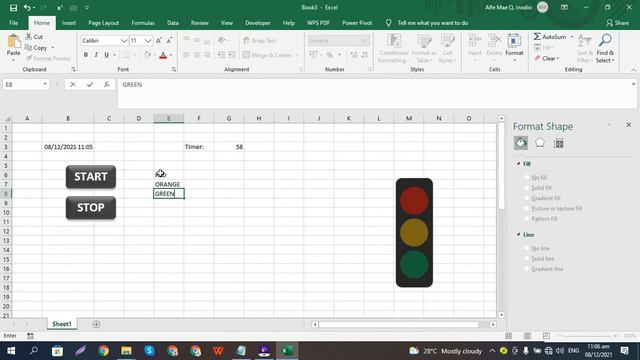640x360 pixels.
Task: Collapse the Fill section
Action: point(518,164)
